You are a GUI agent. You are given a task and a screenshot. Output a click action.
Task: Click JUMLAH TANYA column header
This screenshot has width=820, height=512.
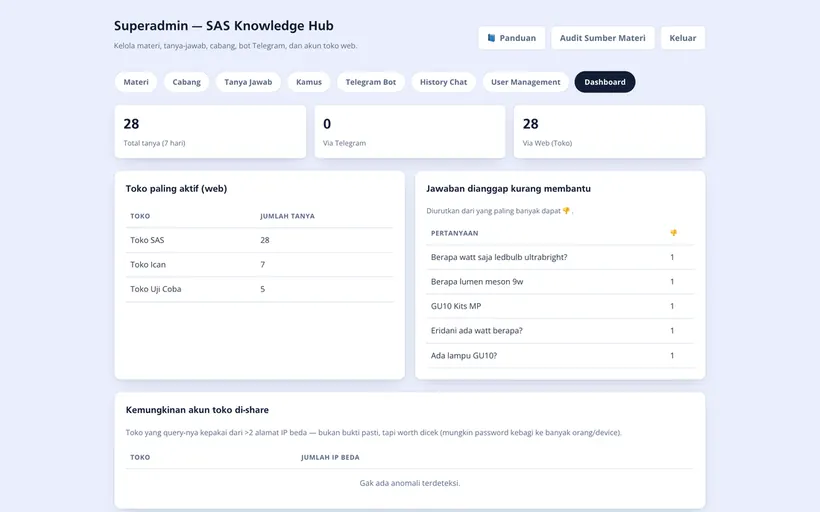click(x=288, y=216)
